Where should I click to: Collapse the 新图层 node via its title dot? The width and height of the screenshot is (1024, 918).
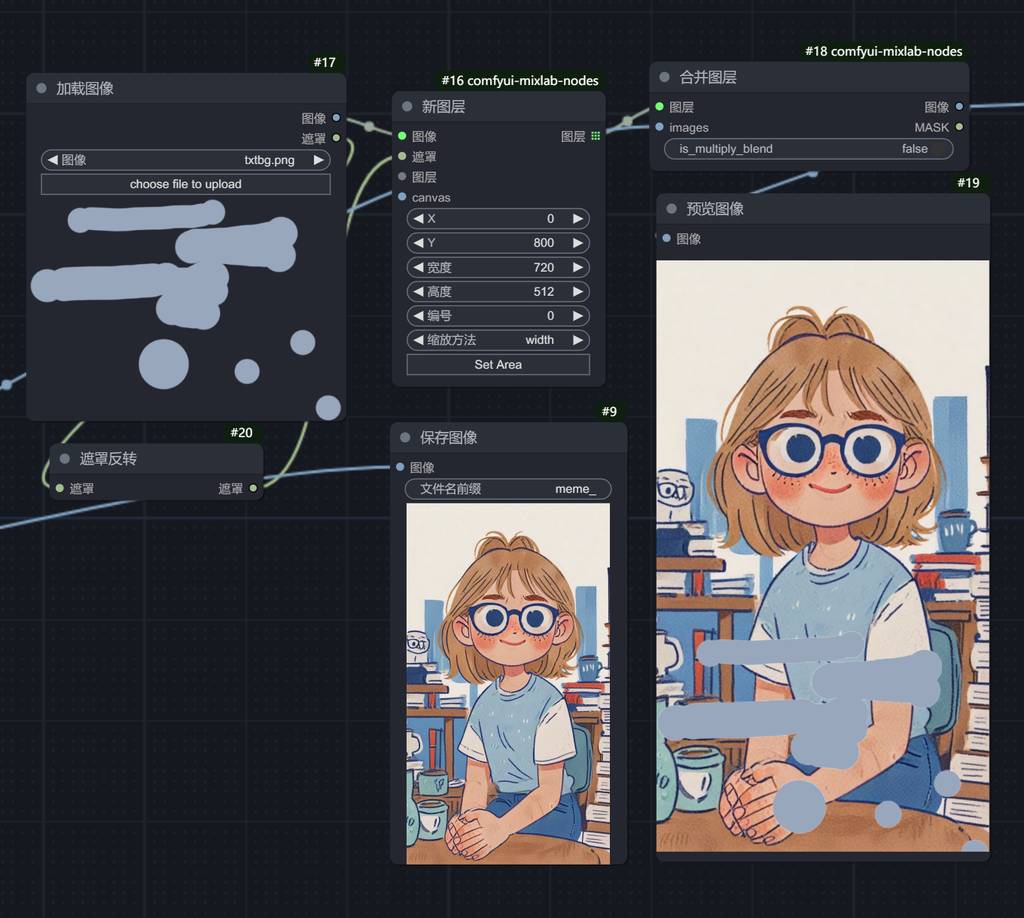click(x=408, y=107)
